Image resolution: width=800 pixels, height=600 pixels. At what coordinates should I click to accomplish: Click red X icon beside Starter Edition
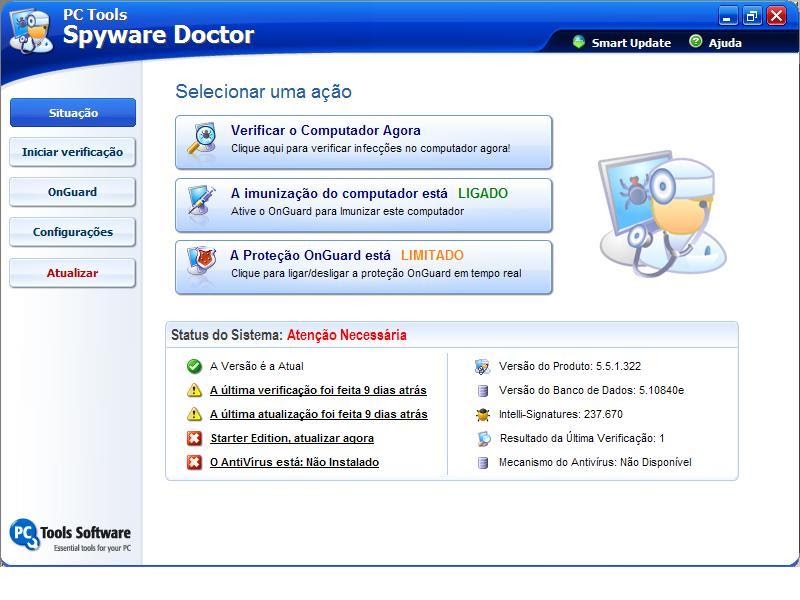pos(194,438)
